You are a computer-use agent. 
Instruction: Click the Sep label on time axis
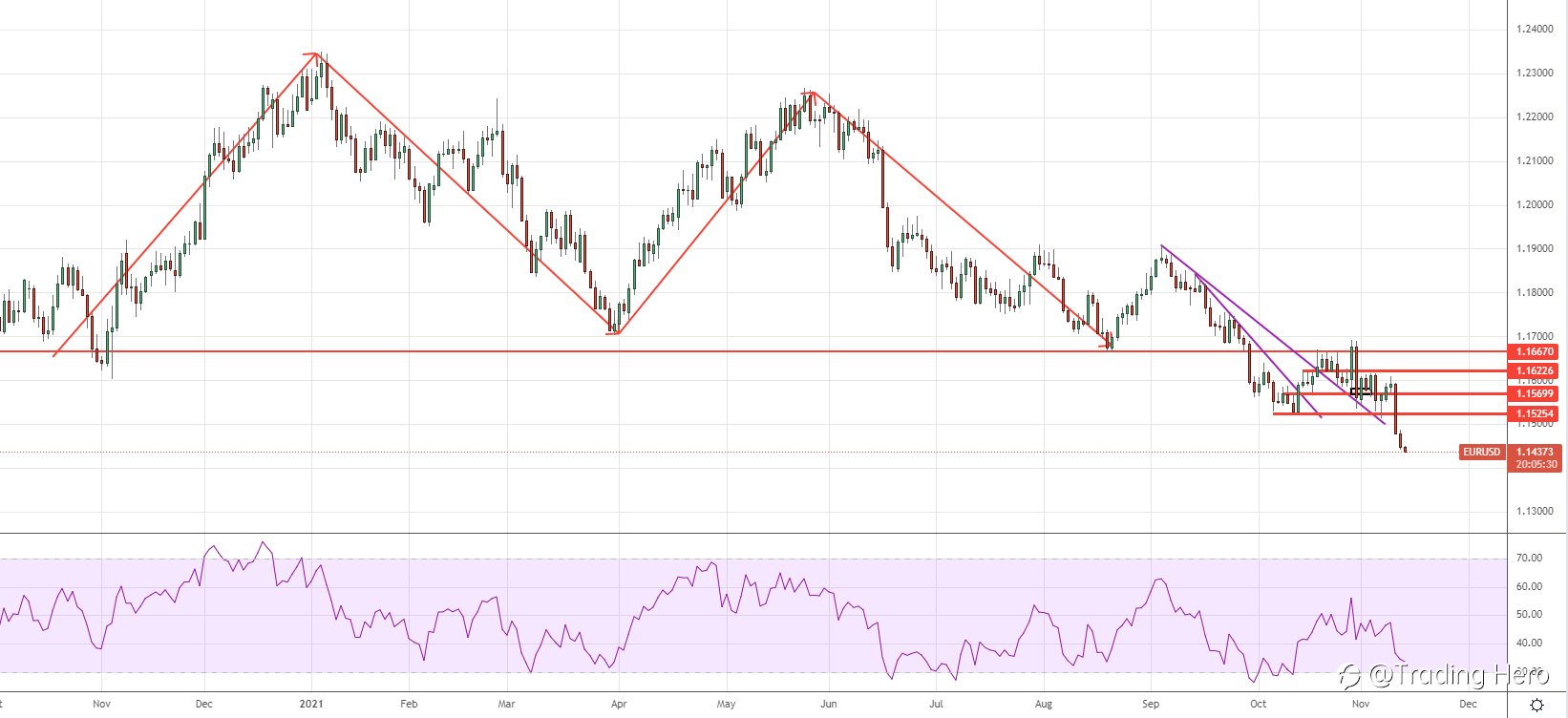click(x=1151, y=704)
